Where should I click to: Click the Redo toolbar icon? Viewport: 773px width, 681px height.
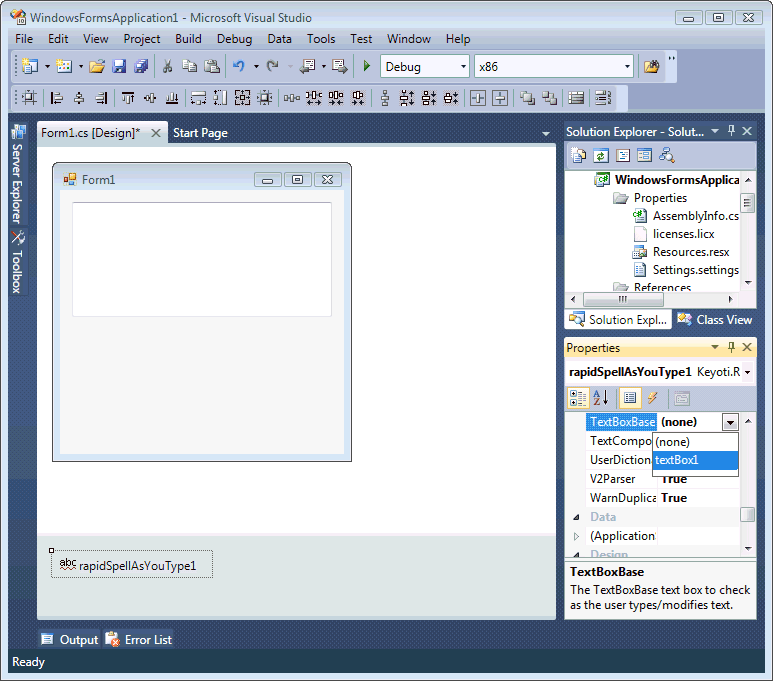pos(273,66)
